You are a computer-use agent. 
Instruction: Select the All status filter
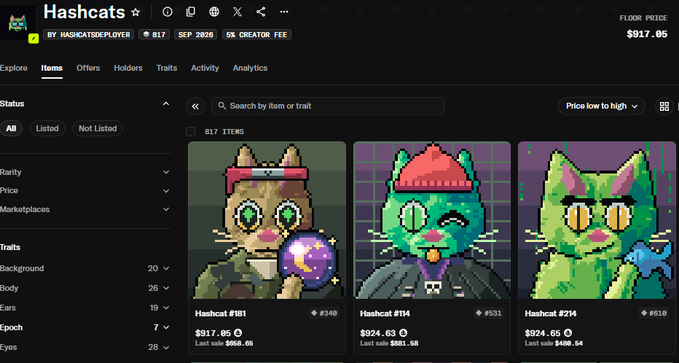(11, 128)
